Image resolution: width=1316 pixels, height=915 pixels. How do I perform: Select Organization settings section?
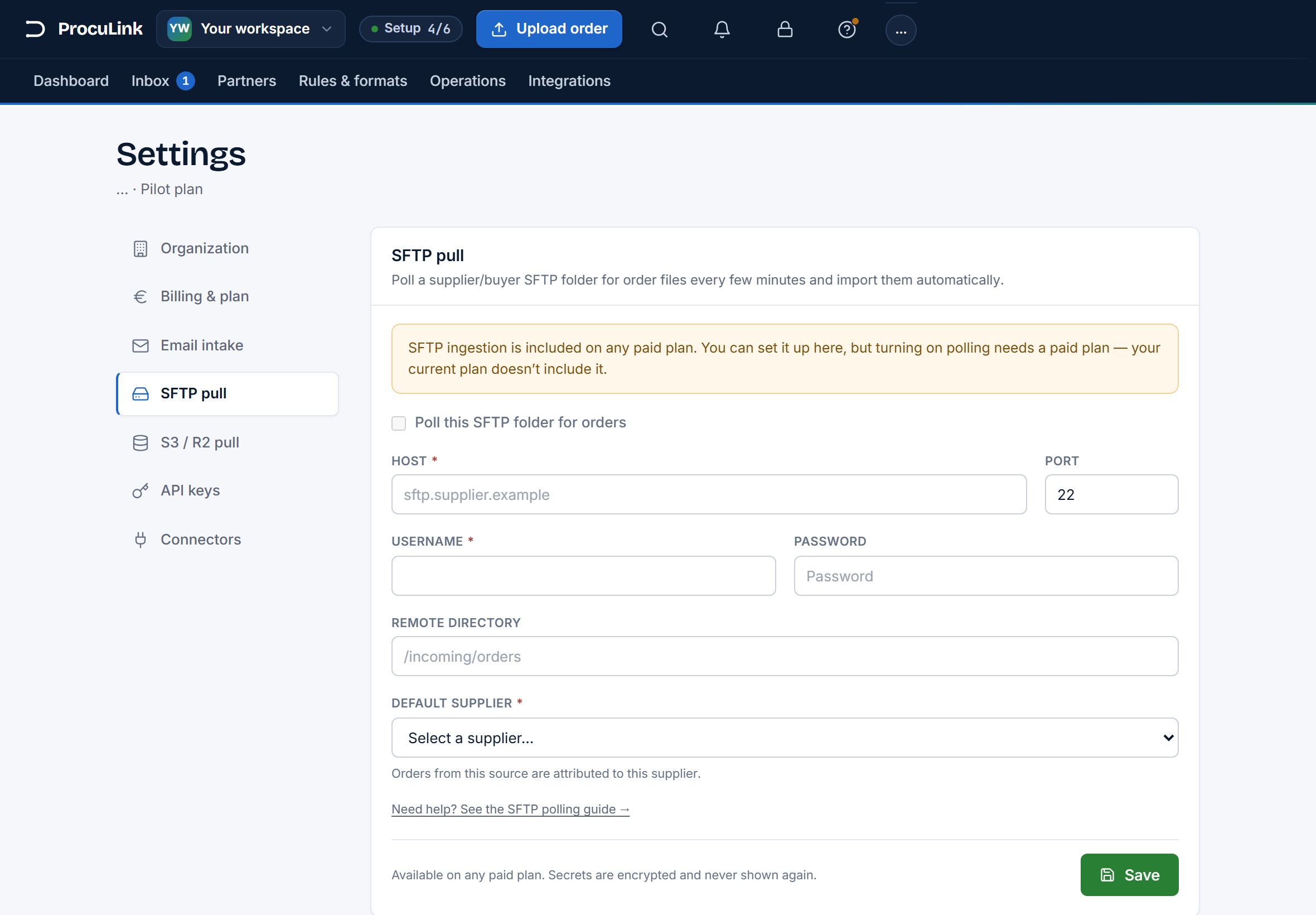tap(228, 249)
